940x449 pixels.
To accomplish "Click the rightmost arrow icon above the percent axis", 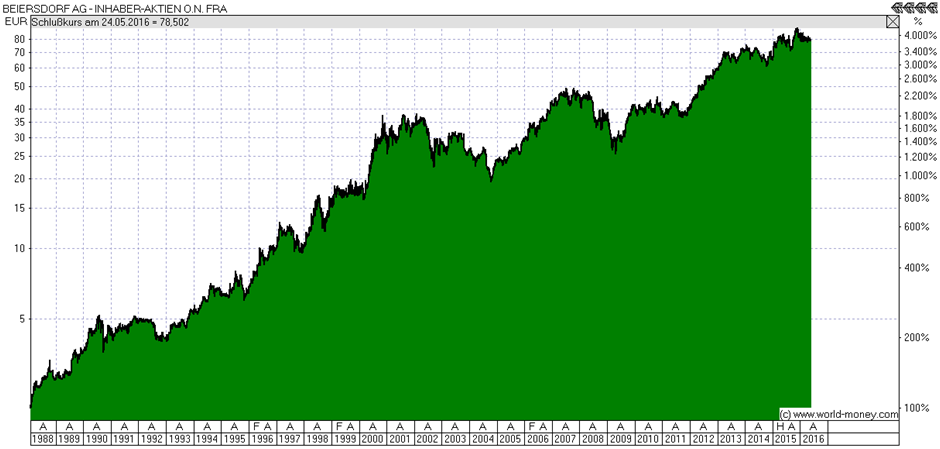I will [x=932, y=7].
